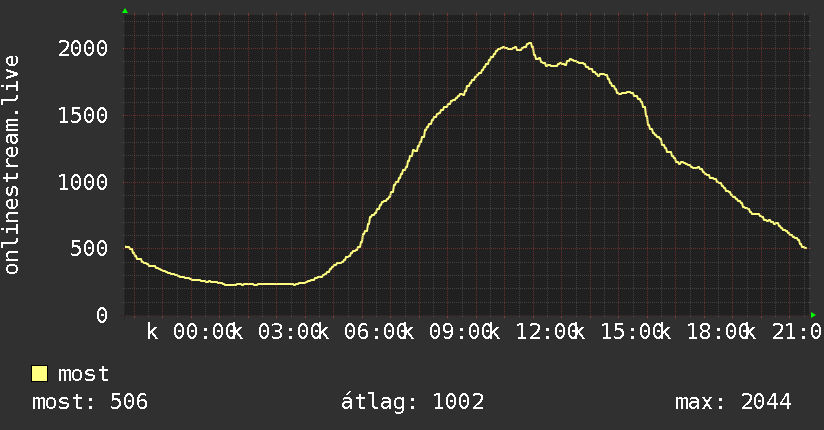Screen dimensions: 824x430
Task: Click the x-axis time label 18:00
Action: pos(717,332)
